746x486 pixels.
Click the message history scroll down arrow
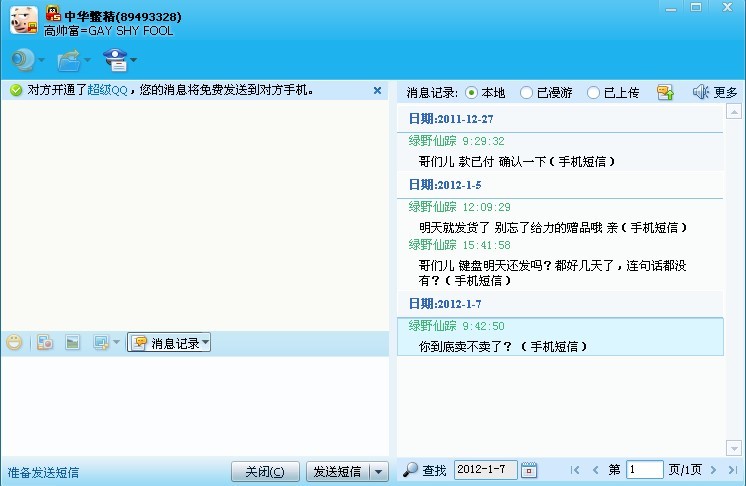[734, 448]
